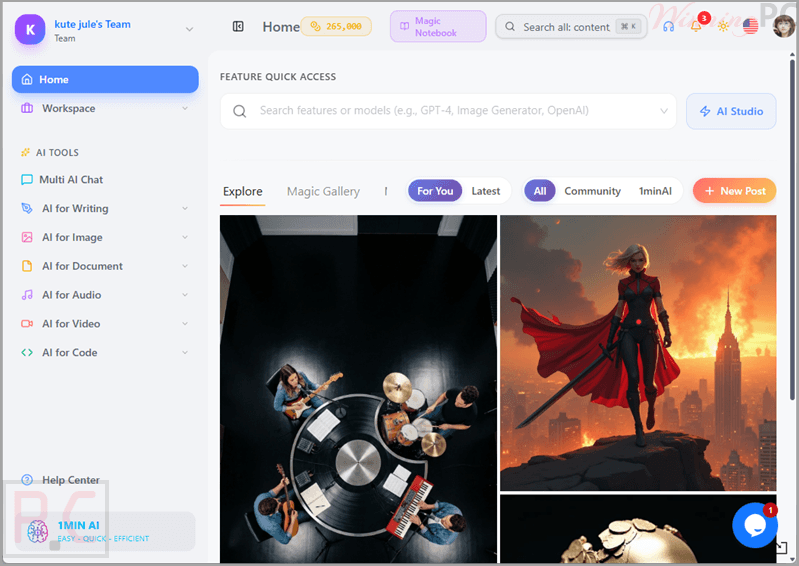Image resolution: width=799 pixels, height=566 pixels.
Task: Click the 1MIN AI brain logo
Action: 37,531
